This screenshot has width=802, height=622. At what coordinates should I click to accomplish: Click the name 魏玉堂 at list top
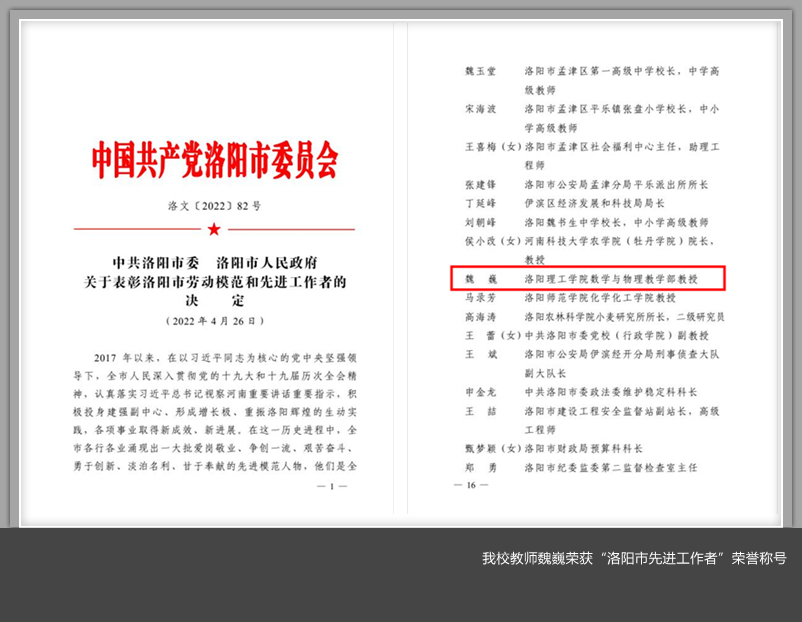pos(481,71)
